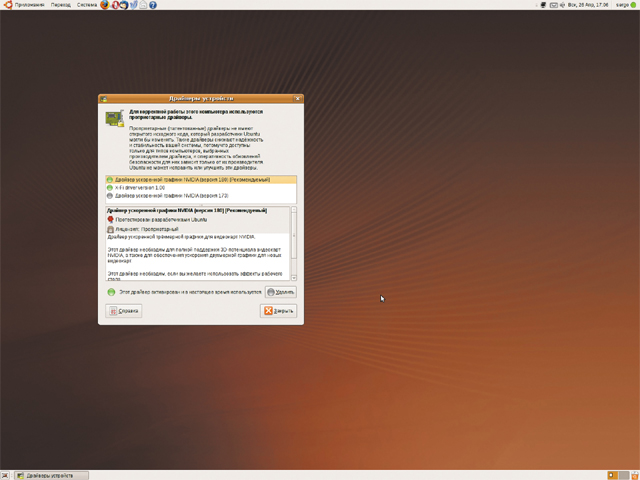640x480 pixels.
Task: Click the Закрыть button
Action: point(278,311)
